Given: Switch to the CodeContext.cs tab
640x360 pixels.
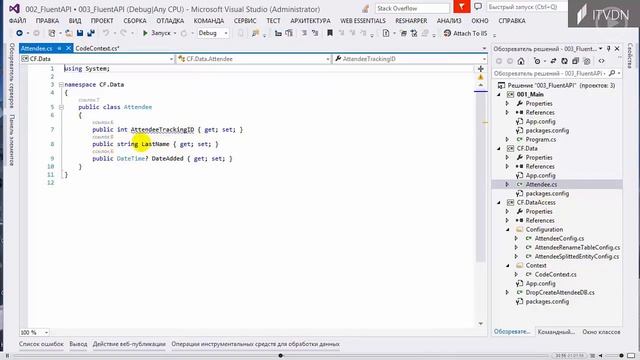Looking at the screenshot, I should (x=97, y=48).
